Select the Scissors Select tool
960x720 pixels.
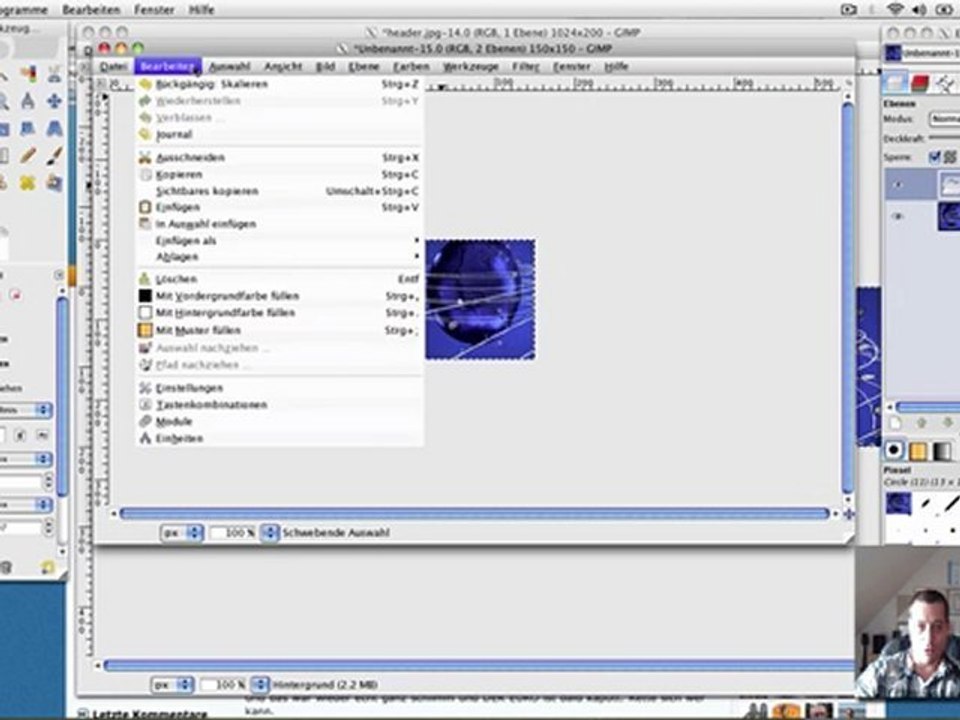(x=54, y=74)
